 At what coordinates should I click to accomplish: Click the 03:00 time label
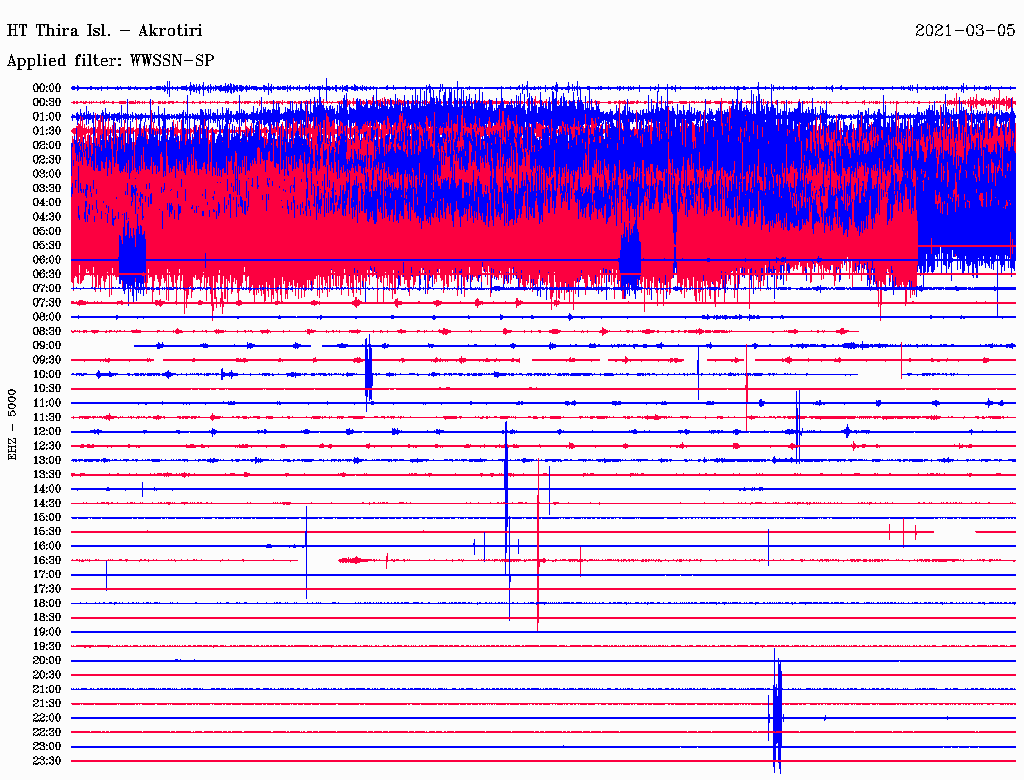click(x=47, y=174)
